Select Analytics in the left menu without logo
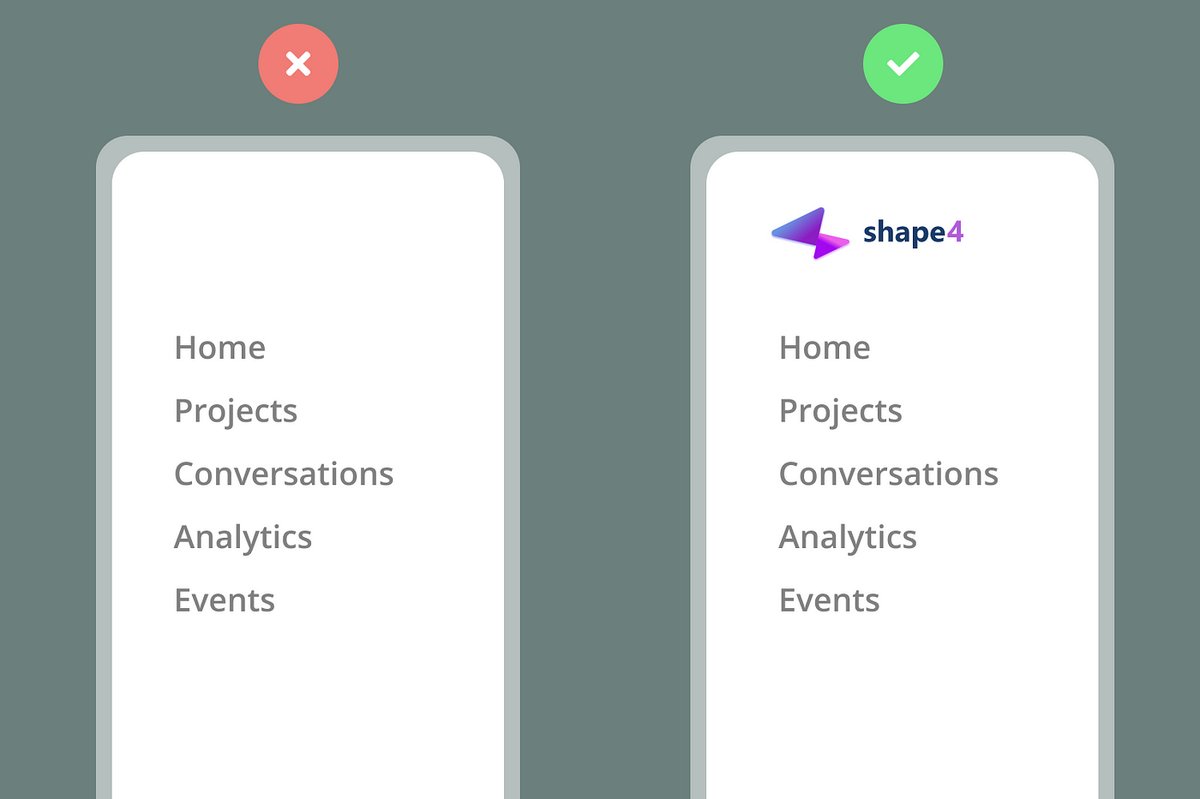1200x799 pixels. [243, 537]
